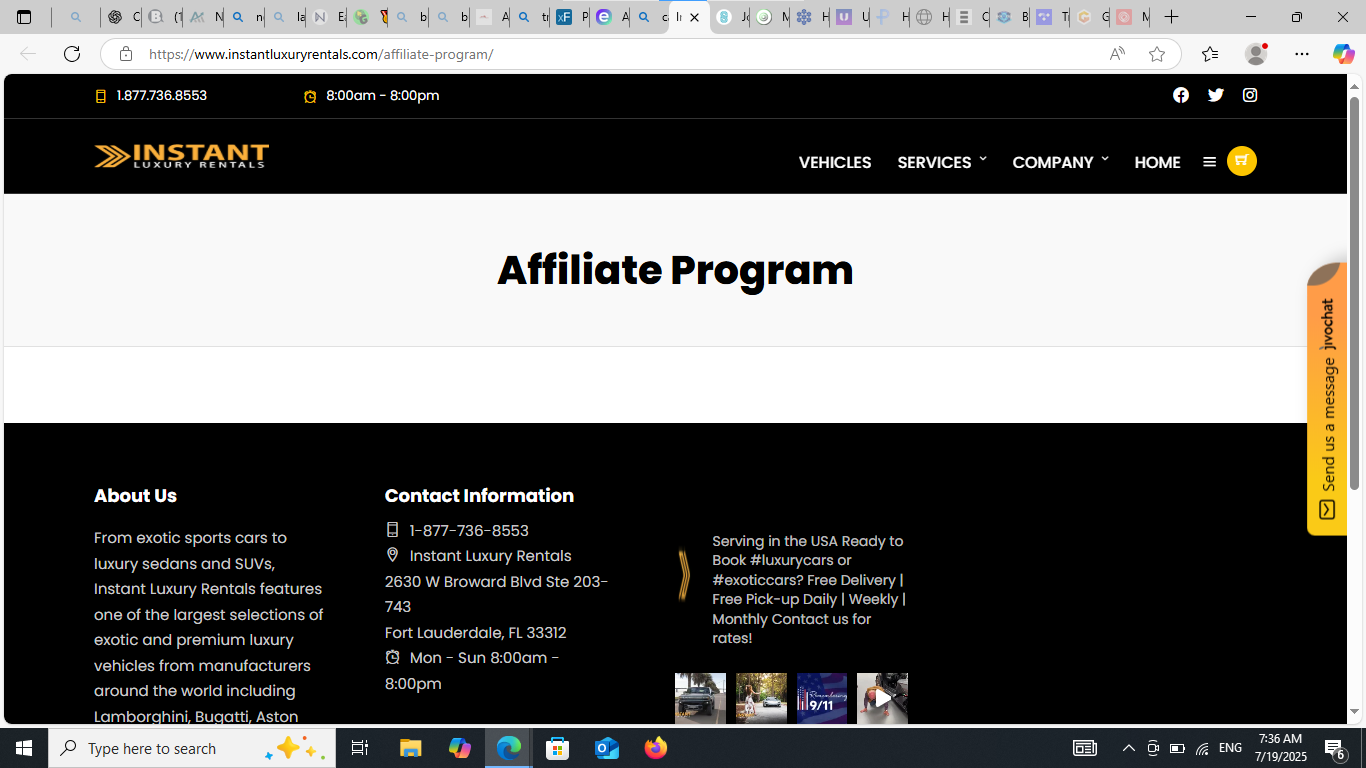1366x768 pixels.
Task: Open the Instagram icon in the header
Action: (x=1250, y=95)
